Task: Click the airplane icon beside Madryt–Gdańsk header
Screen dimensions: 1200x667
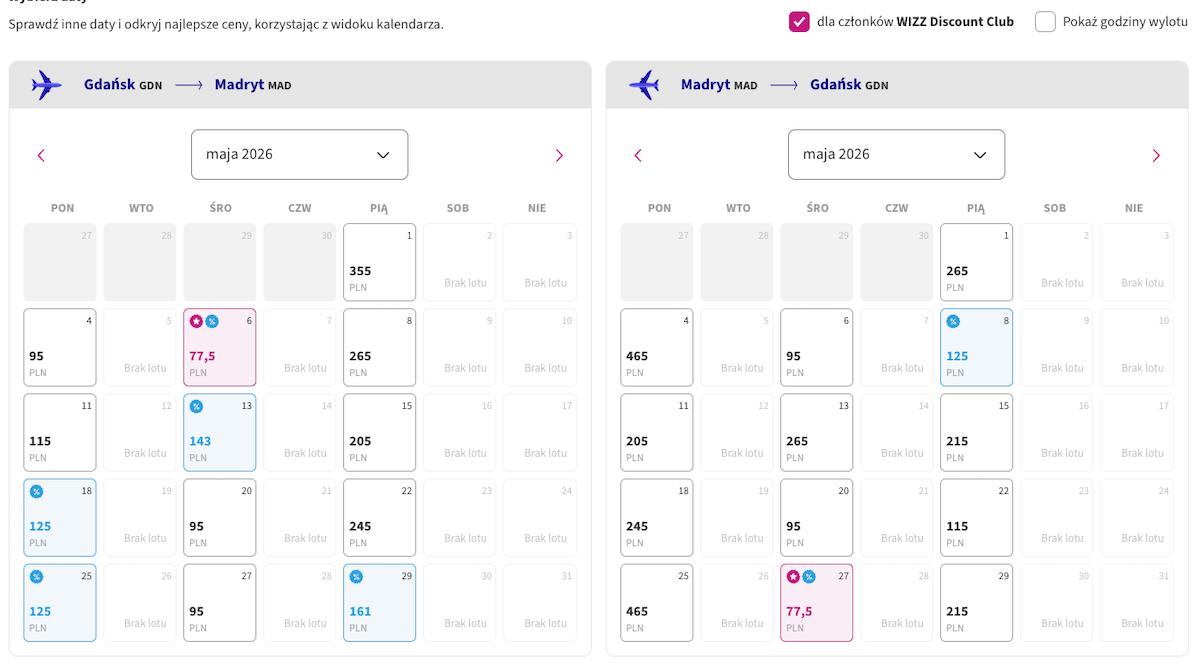Action: pos(644,85)
